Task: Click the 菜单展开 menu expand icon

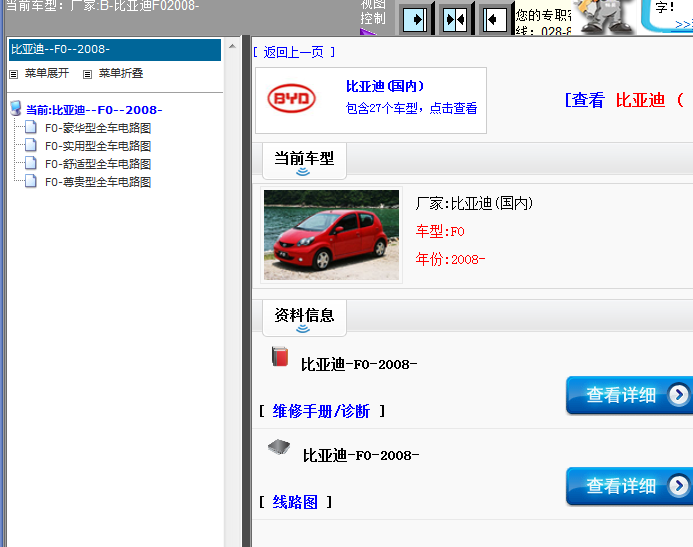Action: (x=14, y=74)
